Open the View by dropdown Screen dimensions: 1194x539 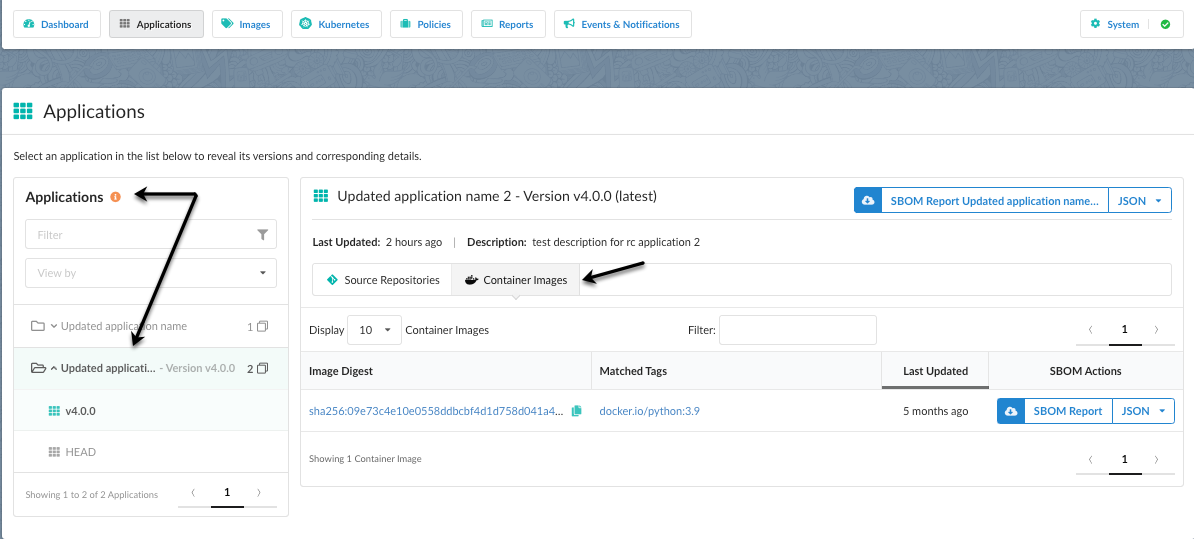(151, 273)
